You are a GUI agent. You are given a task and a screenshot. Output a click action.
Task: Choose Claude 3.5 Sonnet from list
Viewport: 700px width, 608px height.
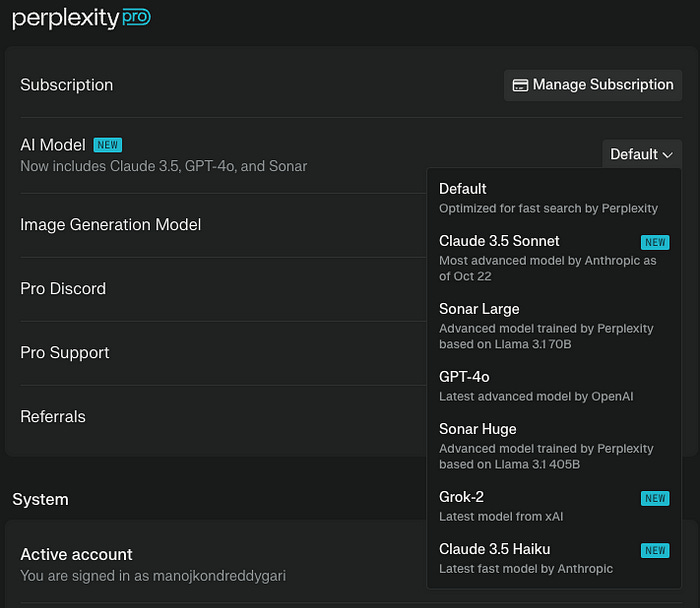click(554, 258)
